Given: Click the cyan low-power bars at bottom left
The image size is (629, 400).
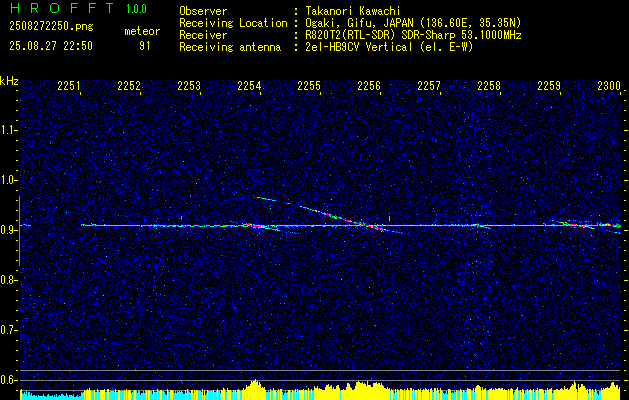Looking at the screenshot, I should click(x=51, y=395).
